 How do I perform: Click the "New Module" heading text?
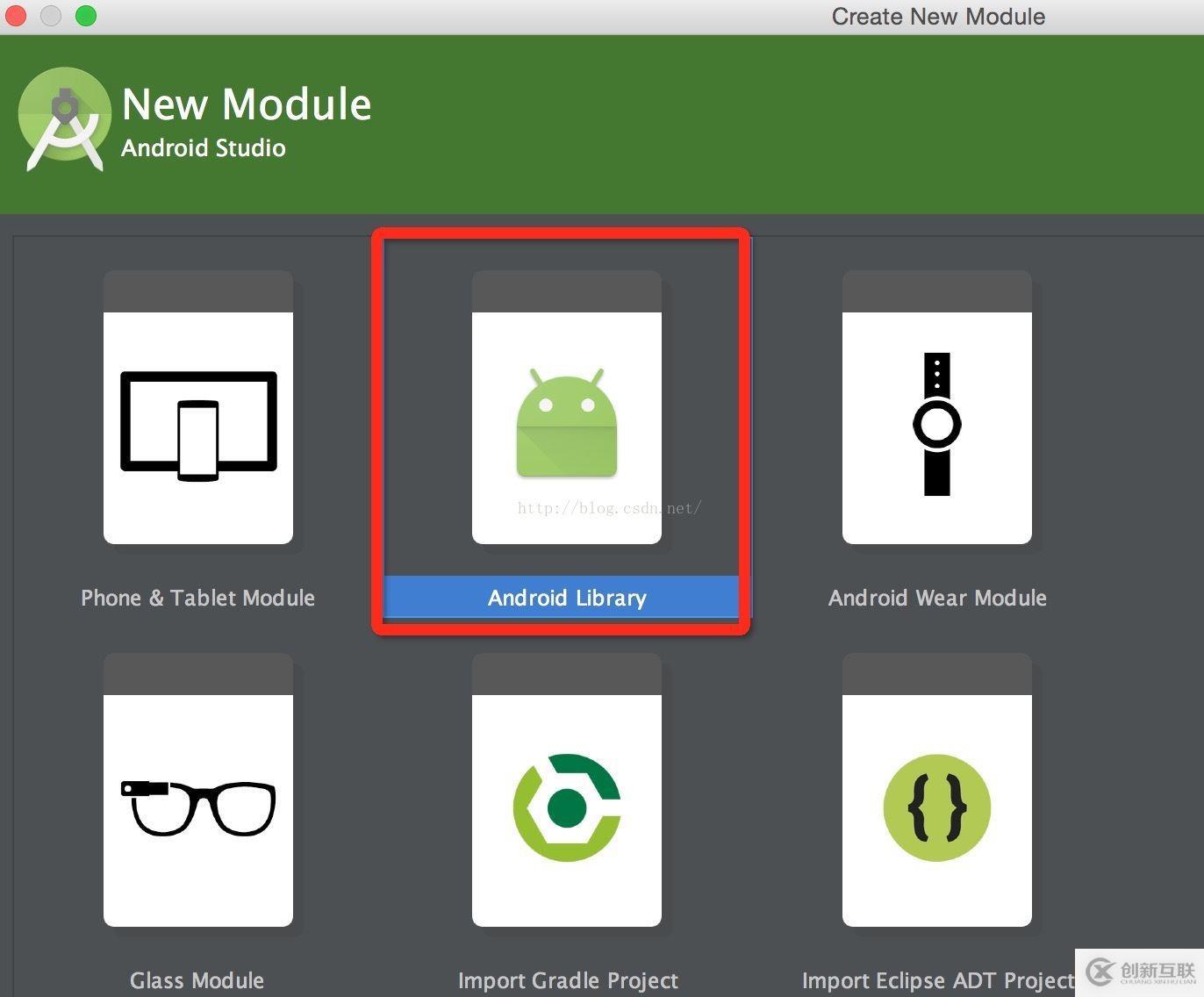click(x=247, y=104)
